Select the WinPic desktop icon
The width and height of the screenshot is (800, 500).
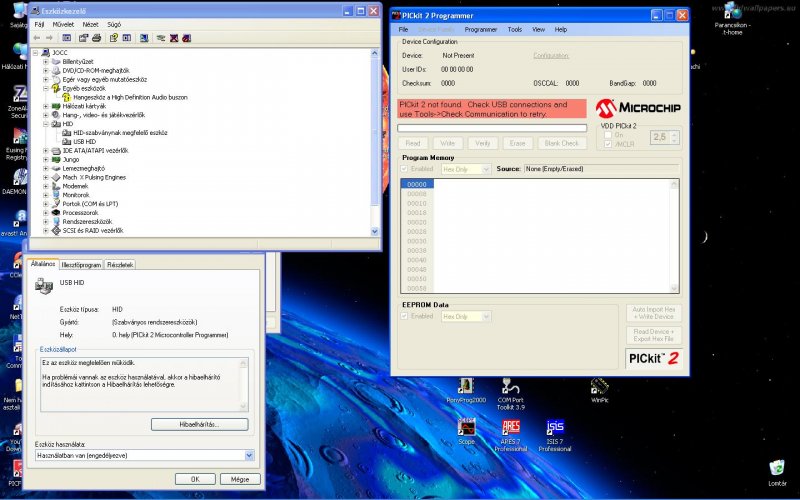(x=599, y=391)
